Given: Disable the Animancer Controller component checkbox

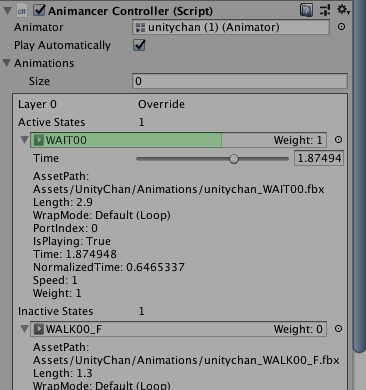Looking at the screenshot, I should tap(39, 10).
